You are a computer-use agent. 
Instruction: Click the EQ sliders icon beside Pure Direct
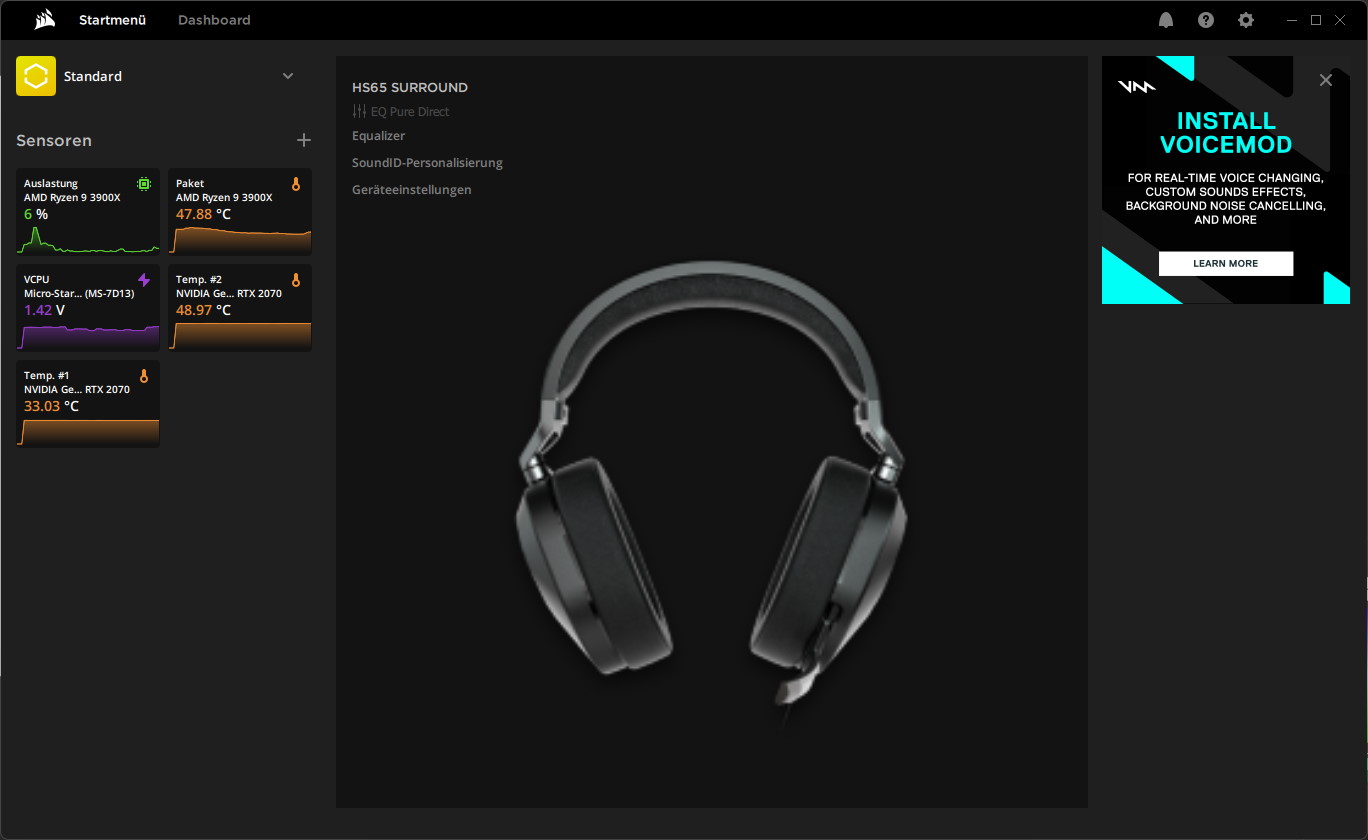[x=360, y=112]
